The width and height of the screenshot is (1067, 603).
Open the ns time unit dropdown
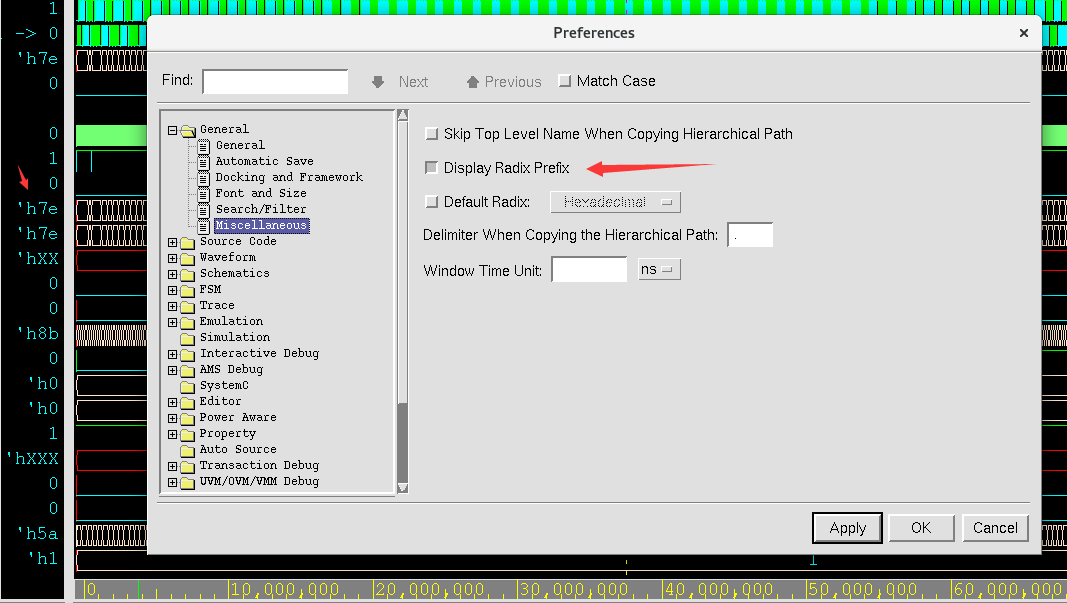click(x=659, y=270)
